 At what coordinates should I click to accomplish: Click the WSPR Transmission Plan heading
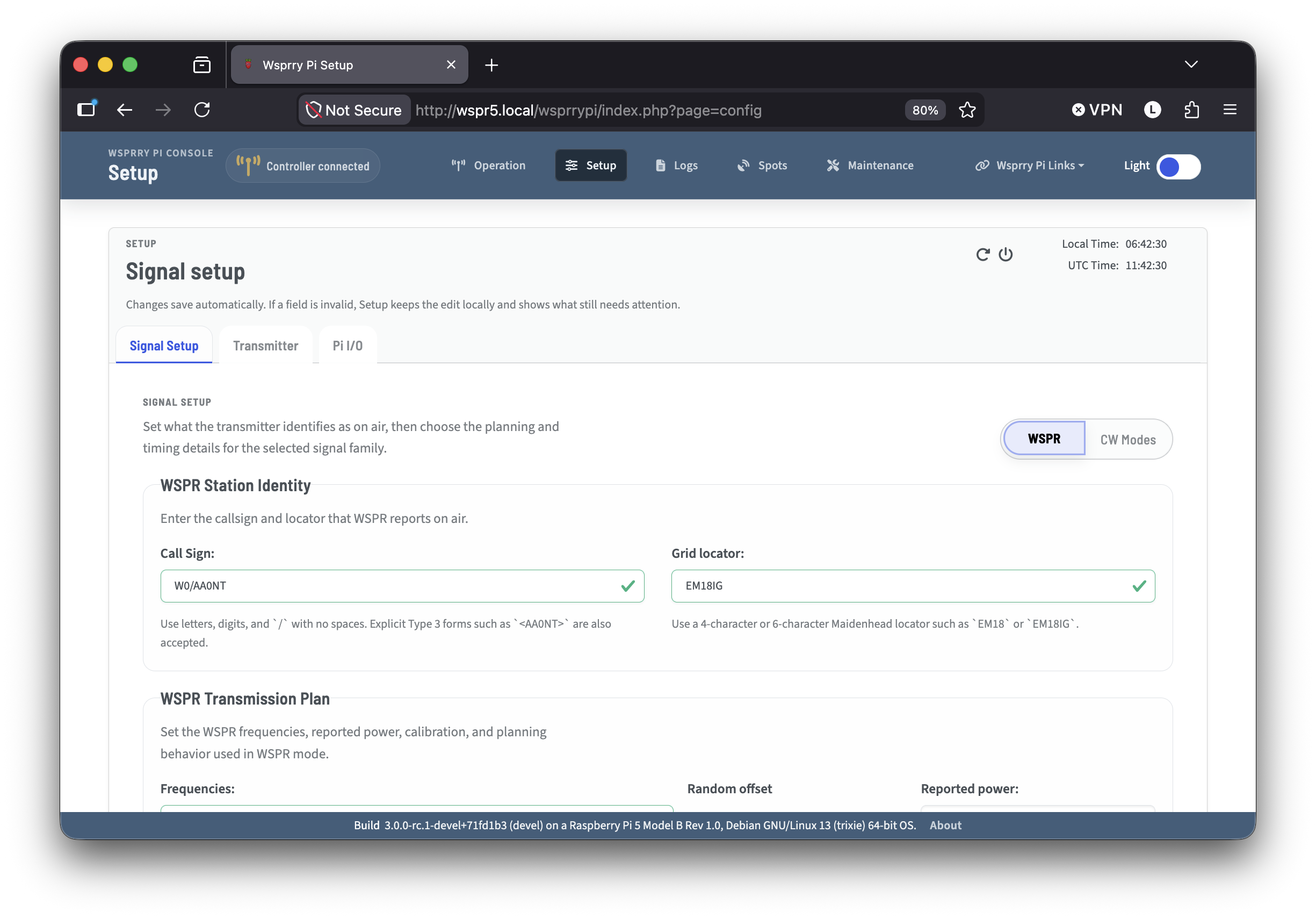[x=245, y=699]
